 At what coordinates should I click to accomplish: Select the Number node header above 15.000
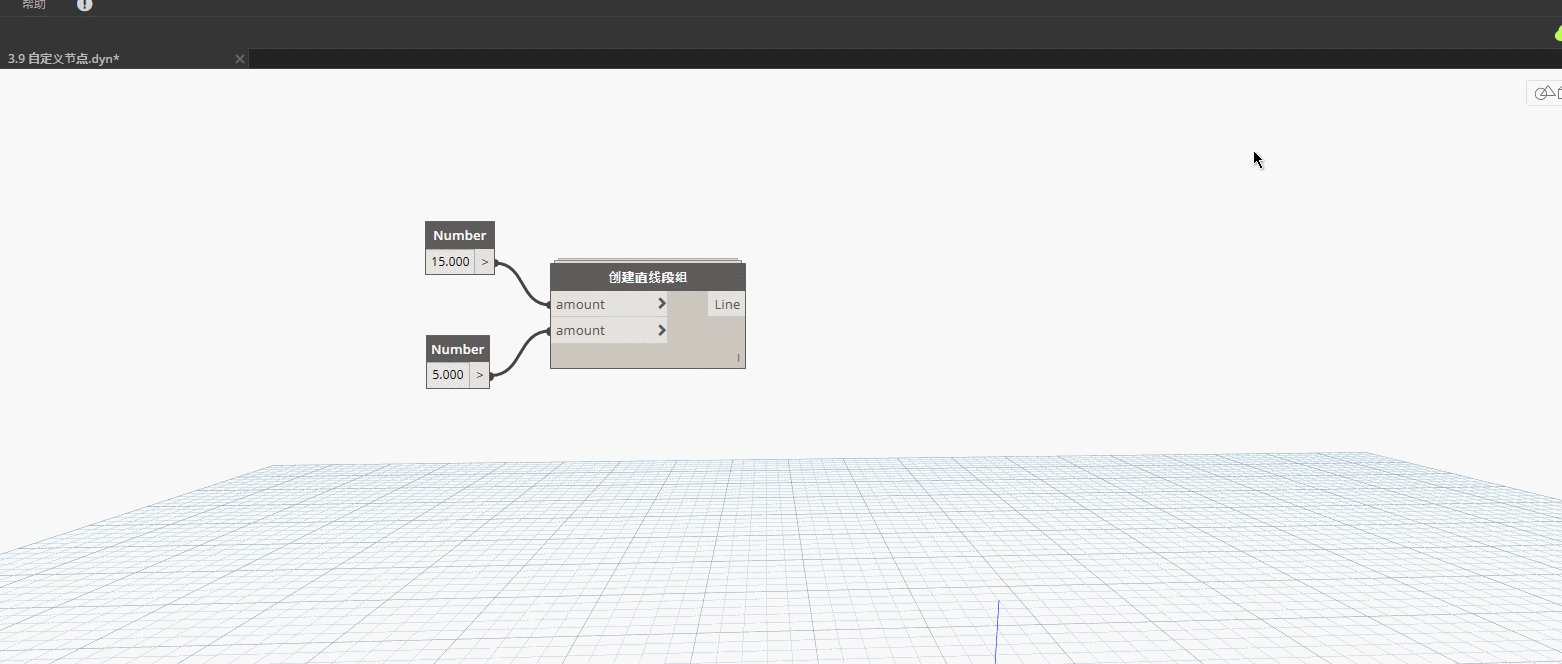tap(460, 236)
